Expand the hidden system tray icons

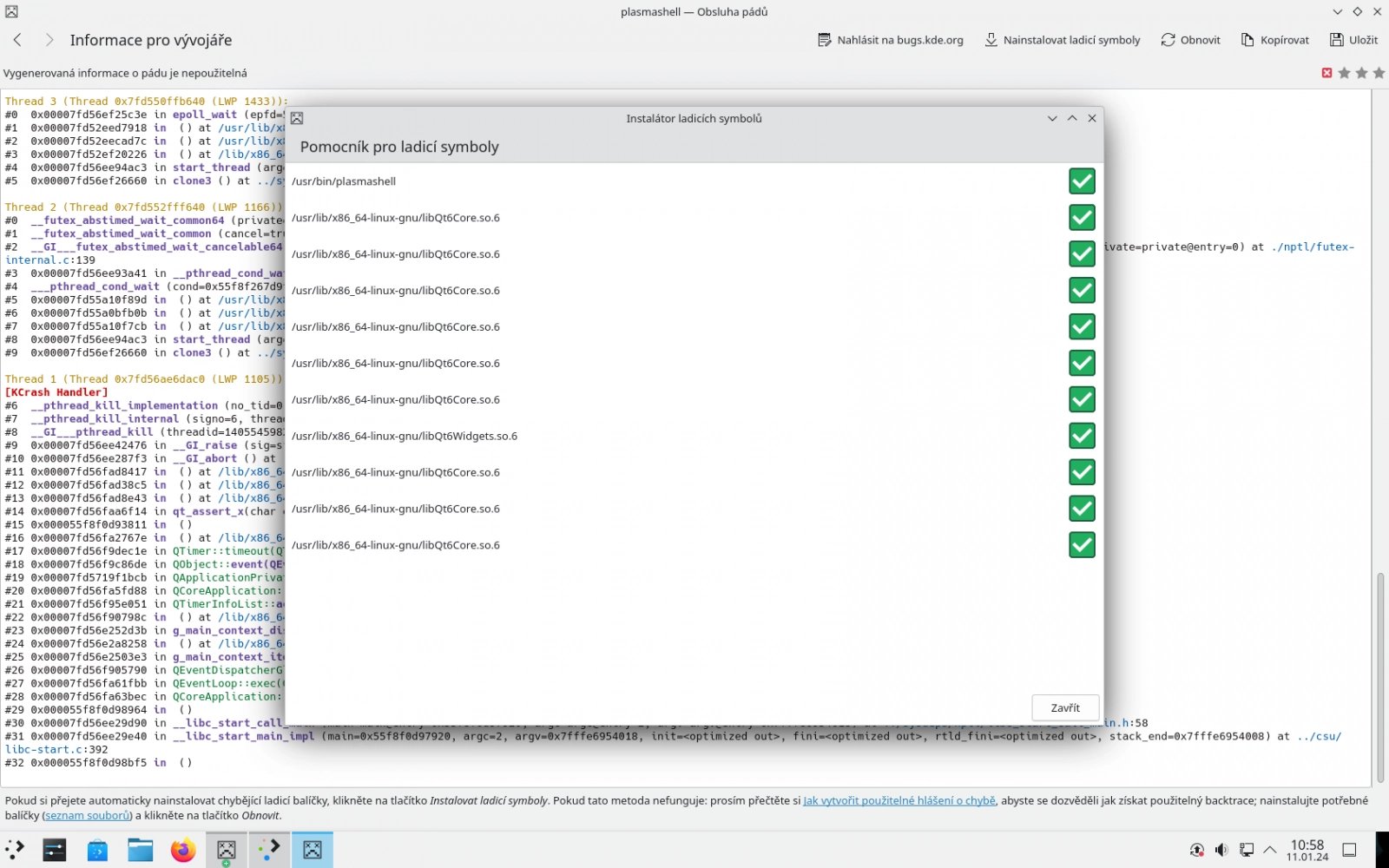[1270, 850]
